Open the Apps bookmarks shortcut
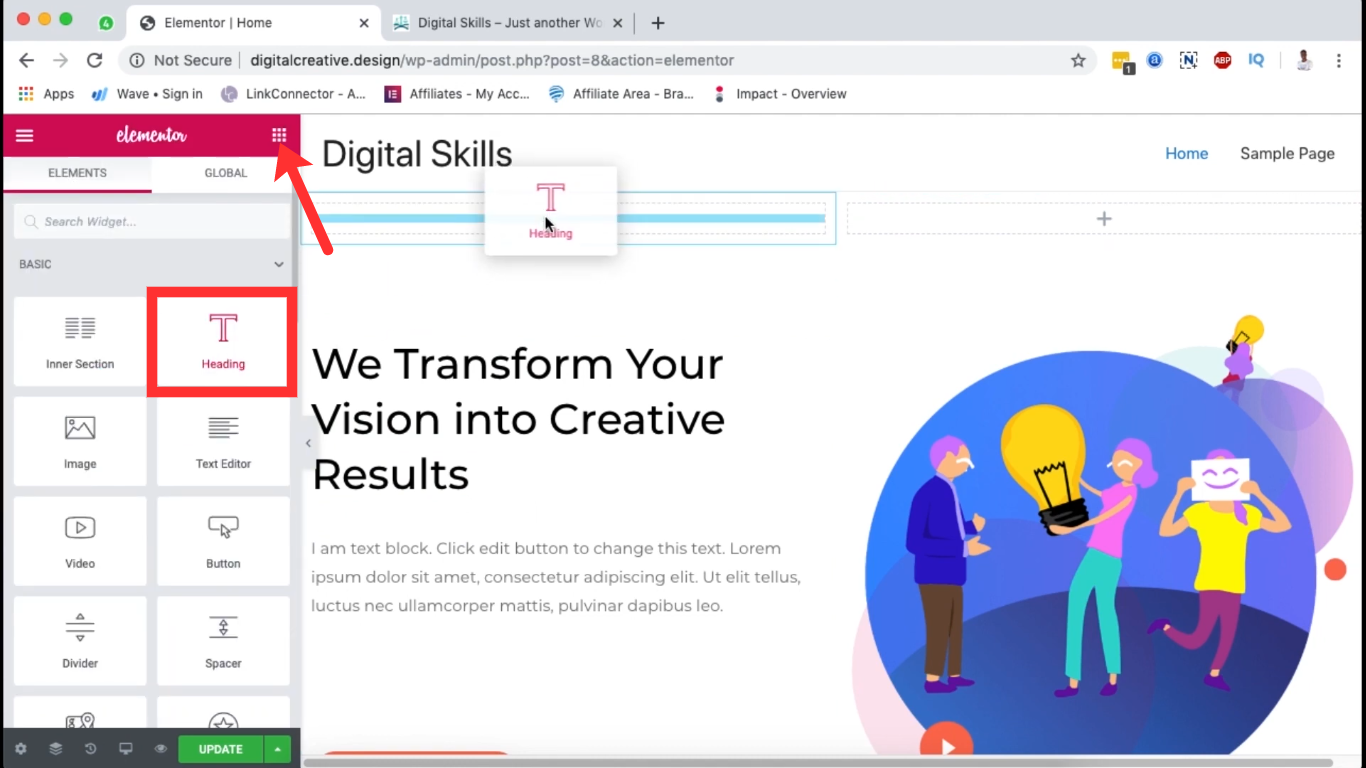 tap(46, 94)
